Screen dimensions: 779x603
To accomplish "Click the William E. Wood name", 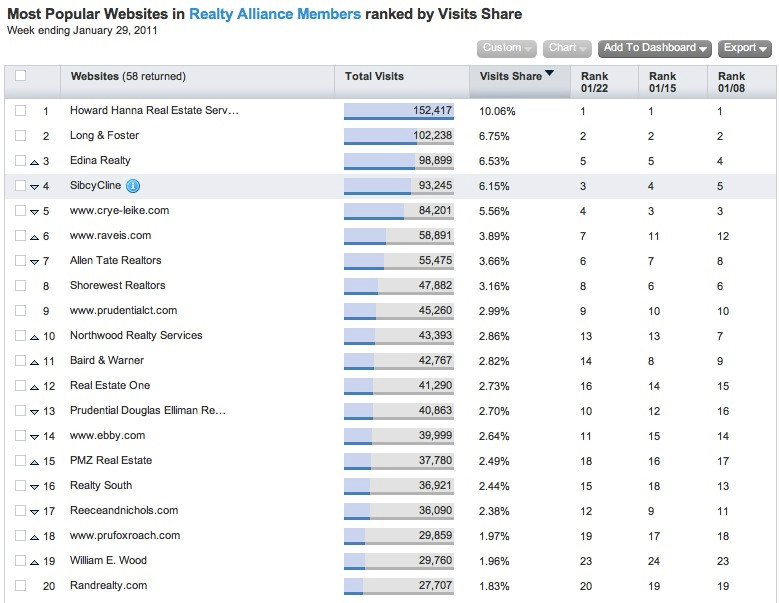I will 108,560.
